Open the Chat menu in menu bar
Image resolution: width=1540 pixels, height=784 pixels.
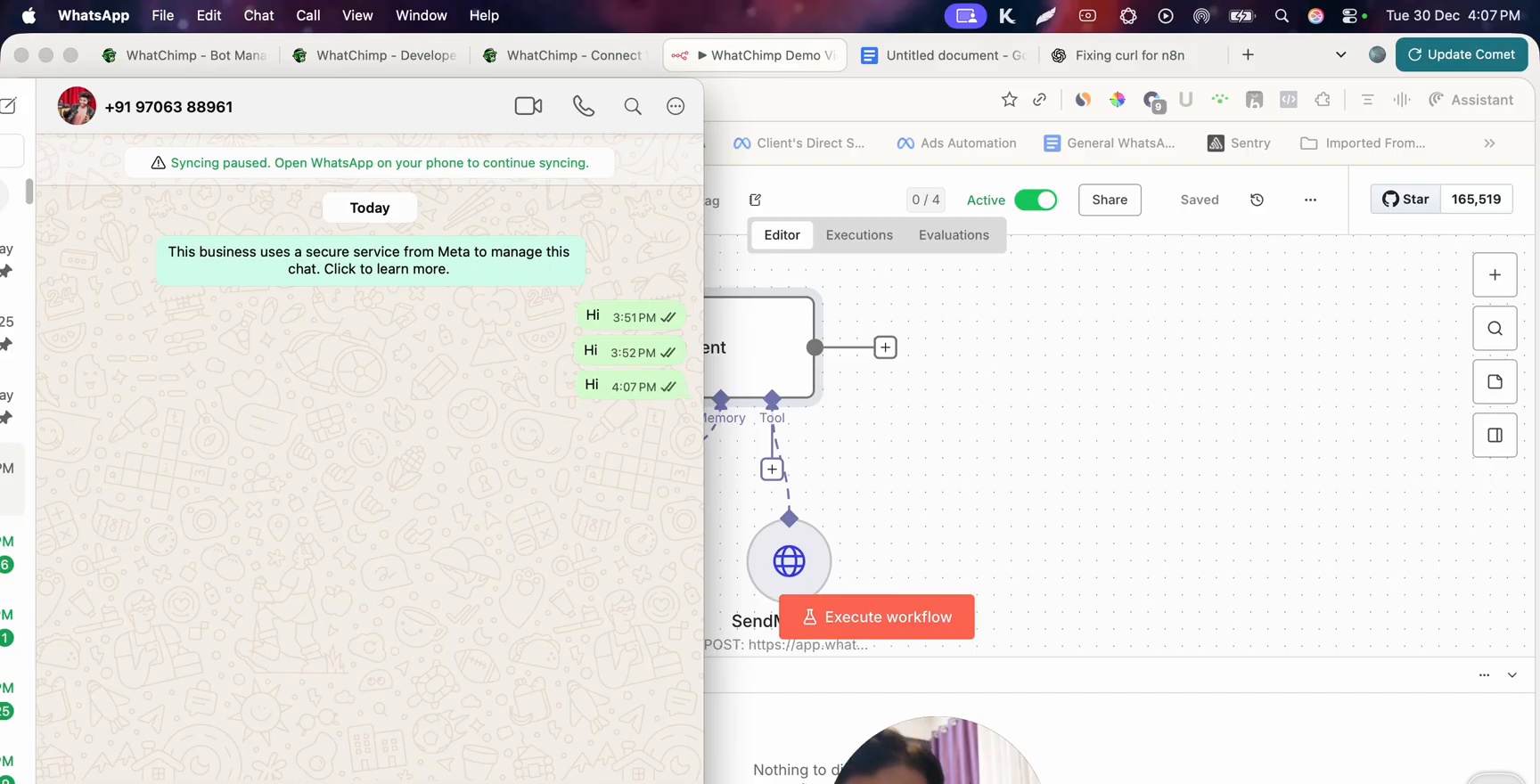(258, 15)
